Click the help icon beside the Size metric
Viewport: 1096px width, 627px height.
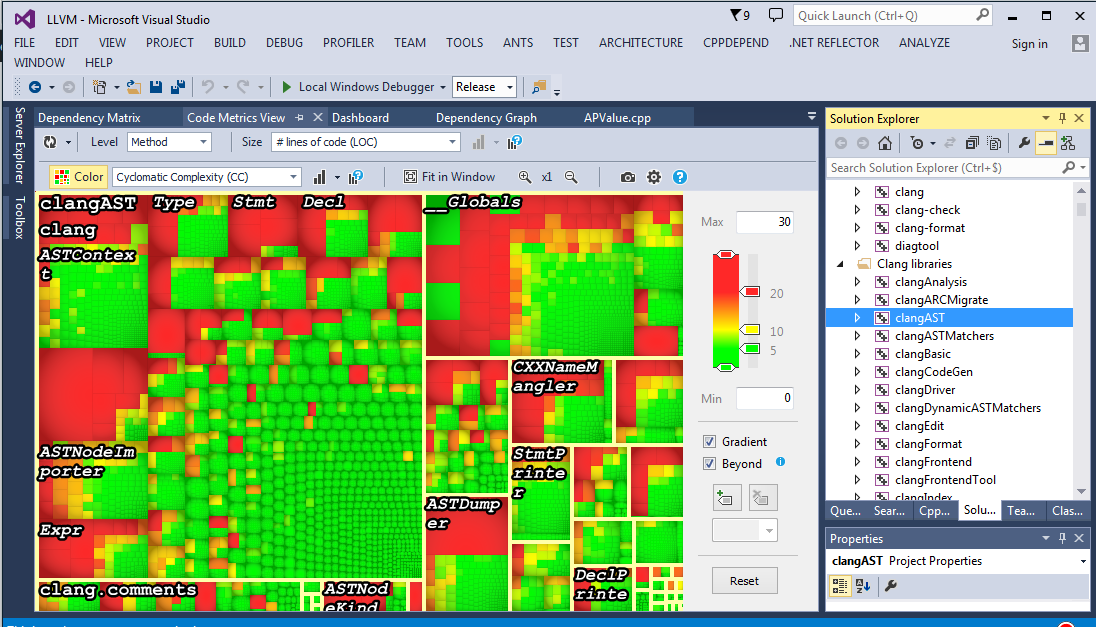point(515,142)
